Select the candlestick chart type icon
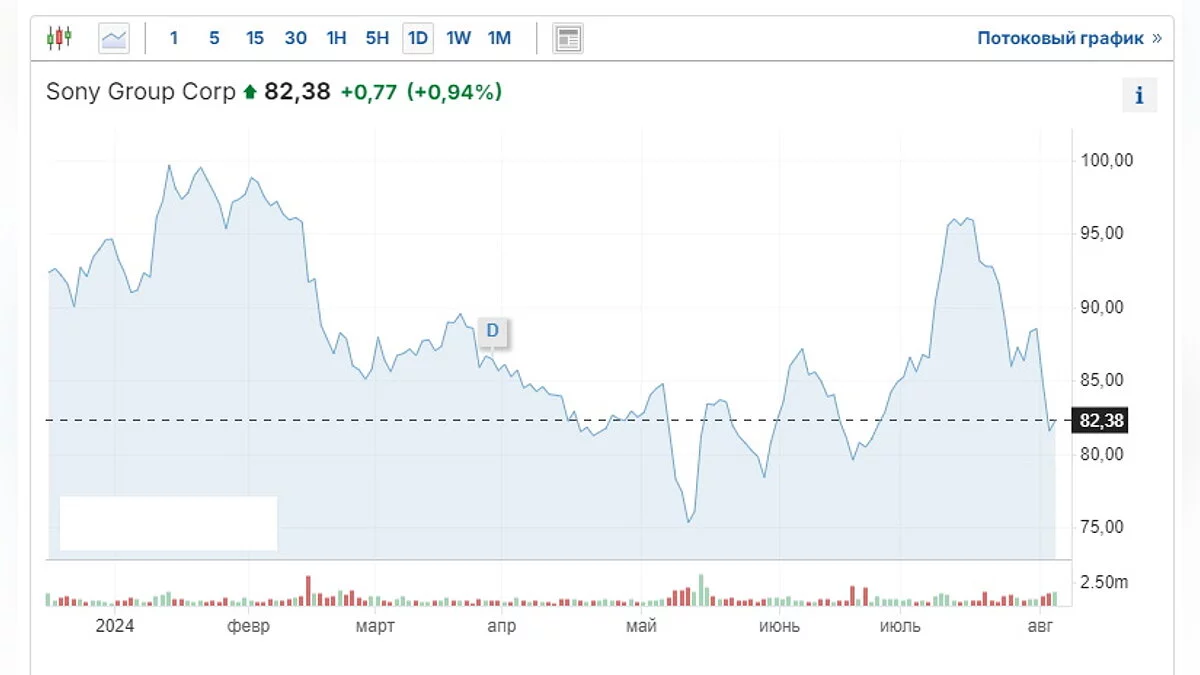The width and height of the screenshot is (1200, 675). tap(59, 39)
